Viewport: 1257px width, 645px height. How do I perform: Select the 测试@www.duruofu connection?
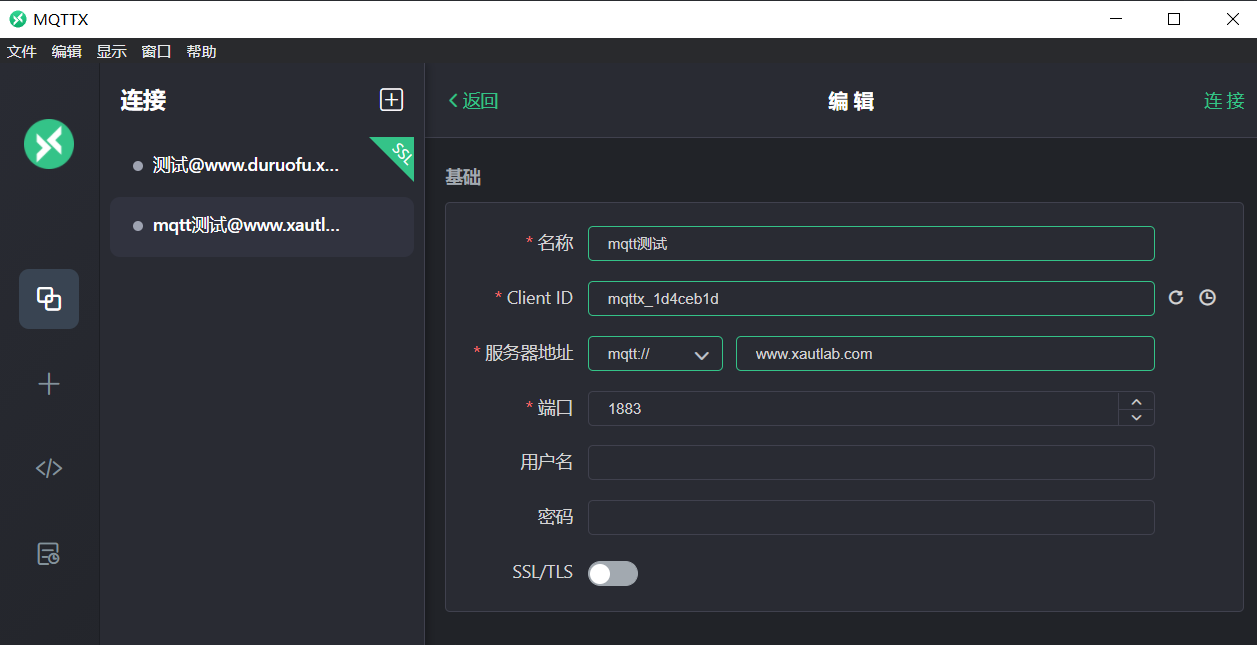coord(246,166)
